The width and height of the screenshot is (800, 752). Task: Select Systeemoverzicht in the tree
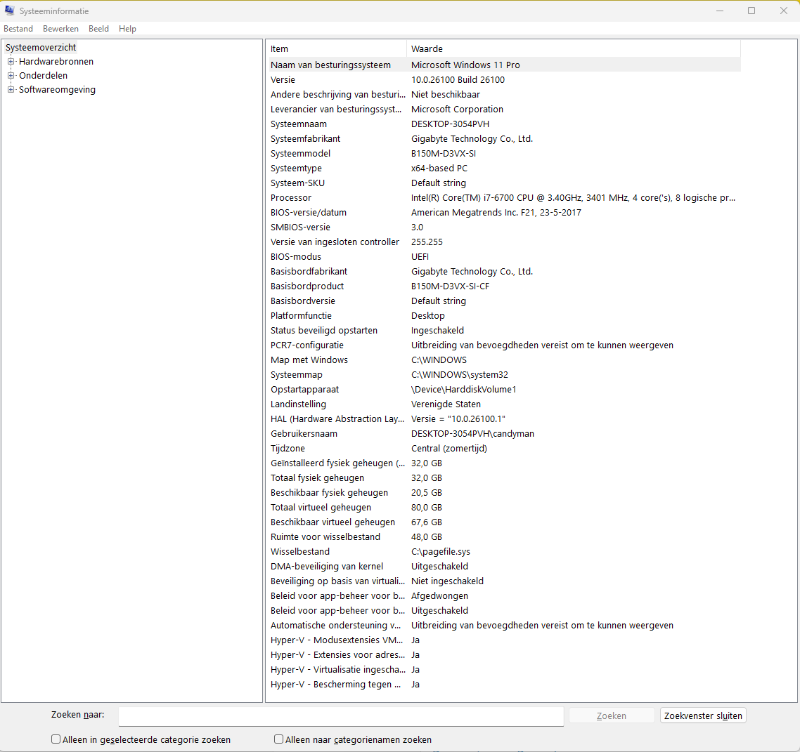click(41, 47)
